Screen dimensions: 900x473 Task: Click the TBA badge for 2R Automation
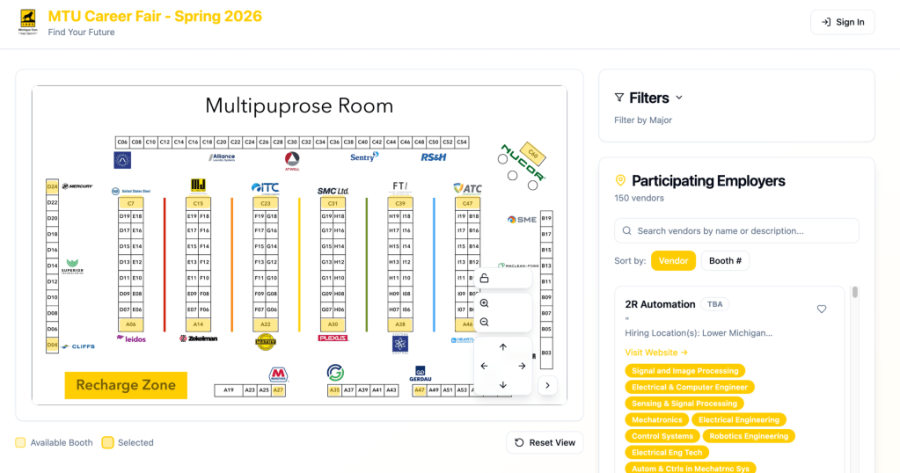click(715, 304)
